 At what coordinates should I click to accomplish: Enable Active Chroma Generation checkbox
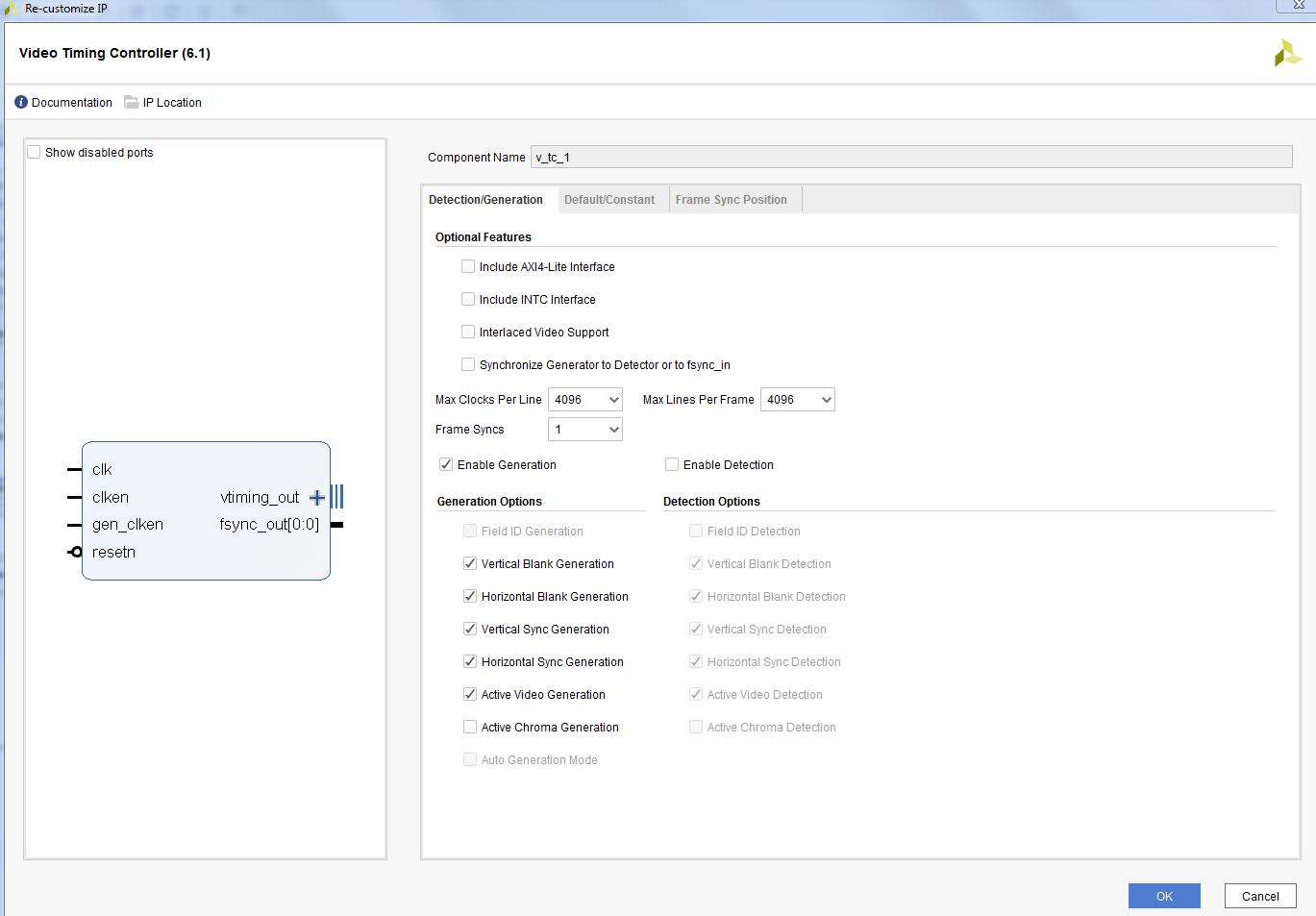tap(470, 728)
